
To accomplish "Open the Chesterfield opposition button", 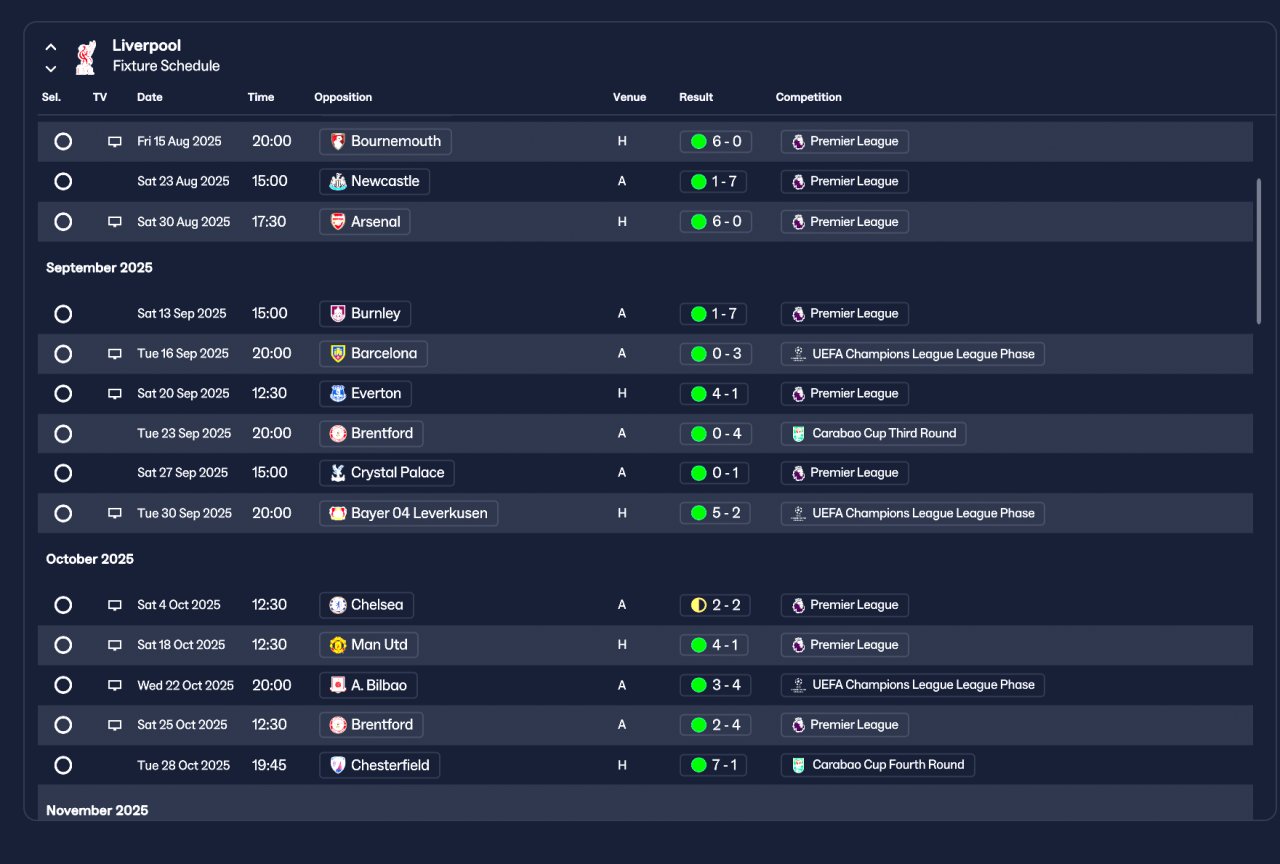I will tap(379, 765).
